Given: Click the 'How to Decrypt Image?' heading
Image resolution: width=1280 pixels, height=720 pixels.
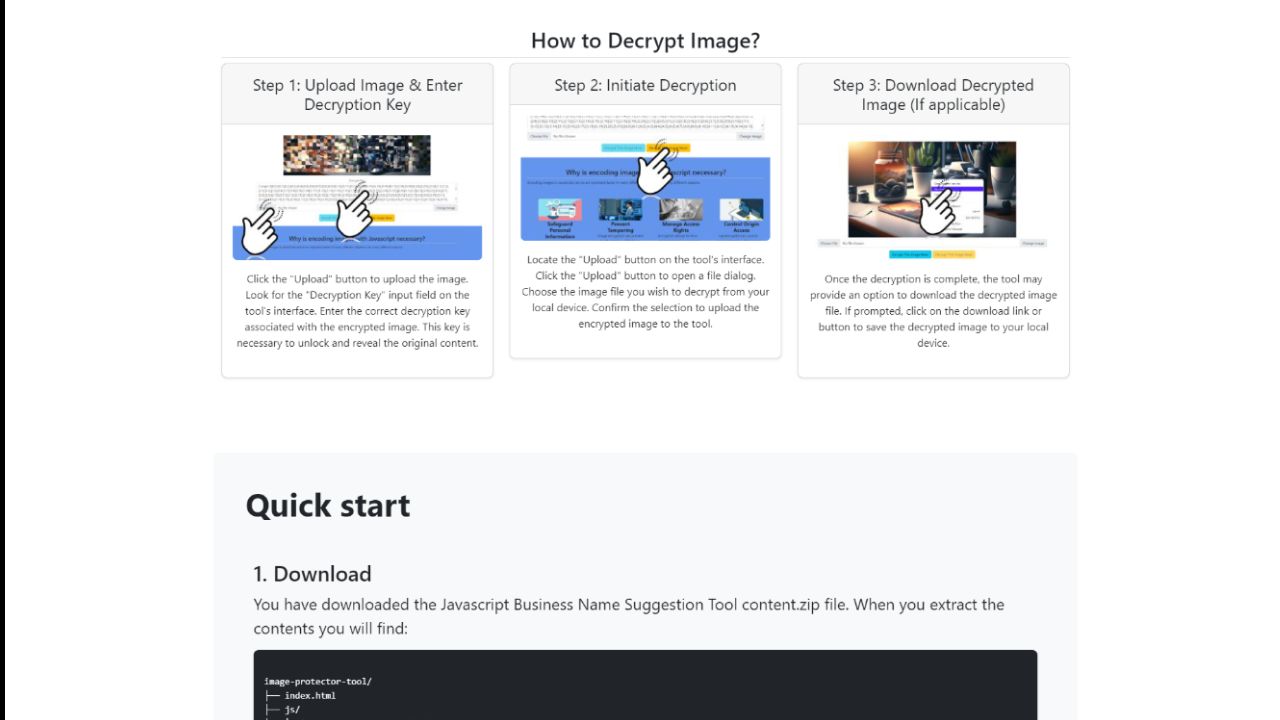Looking at the screenshot, I should pos(645,41).
